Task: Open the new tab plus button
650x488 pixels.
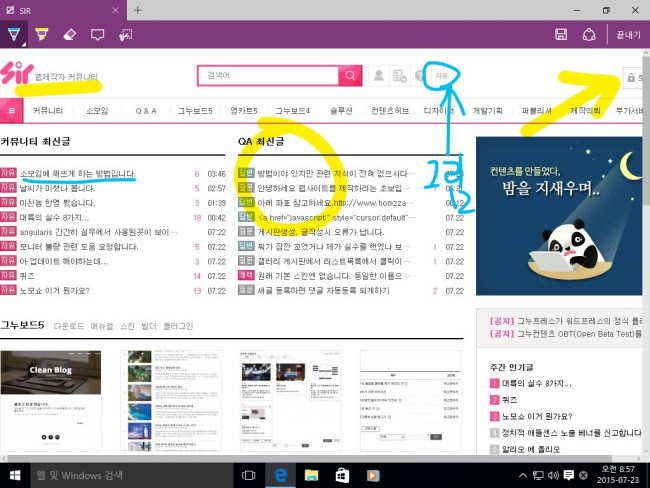Action: pyautogui.click(x=137, y=10)
